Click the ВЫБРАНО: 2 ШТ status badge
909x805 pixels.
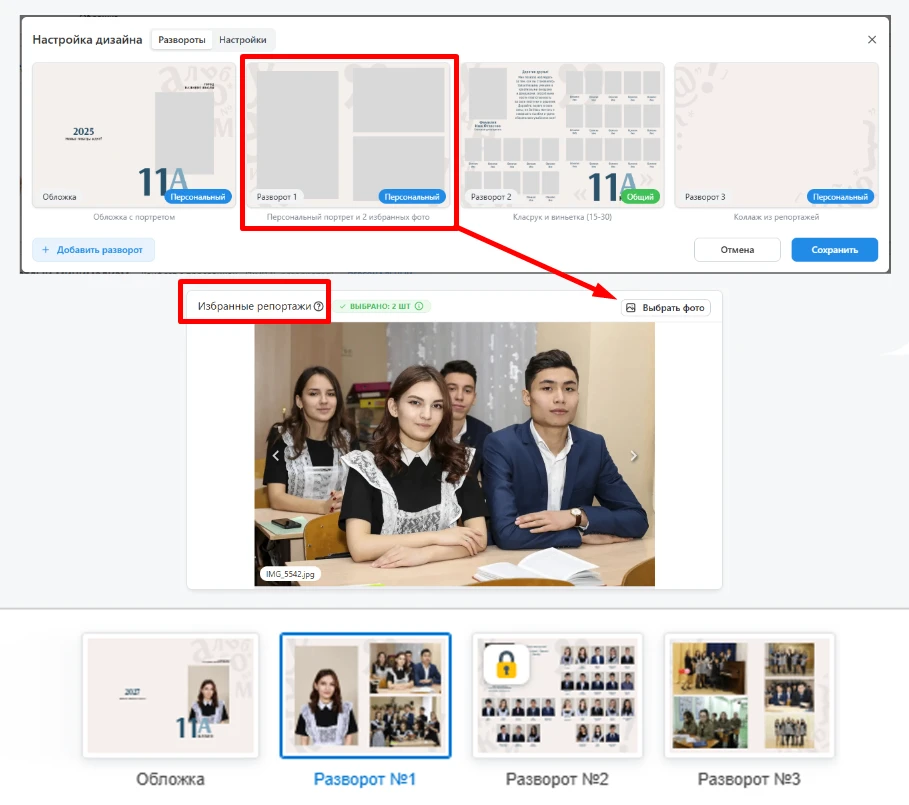381,306
